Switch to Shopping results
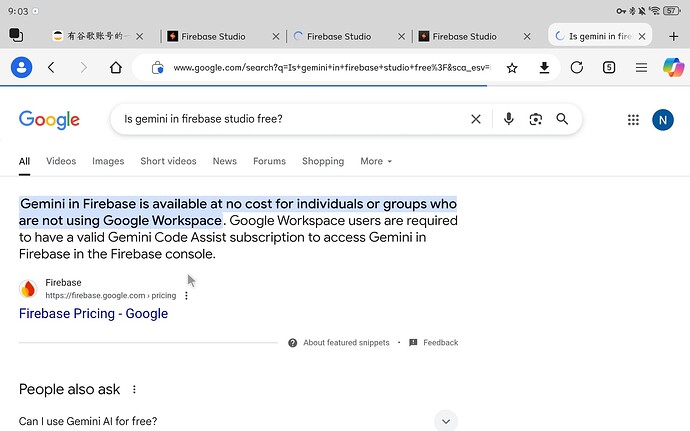Image resolution: width=690 pixels, height=431 pixels. pyautogui.click(x=323, y=161)
